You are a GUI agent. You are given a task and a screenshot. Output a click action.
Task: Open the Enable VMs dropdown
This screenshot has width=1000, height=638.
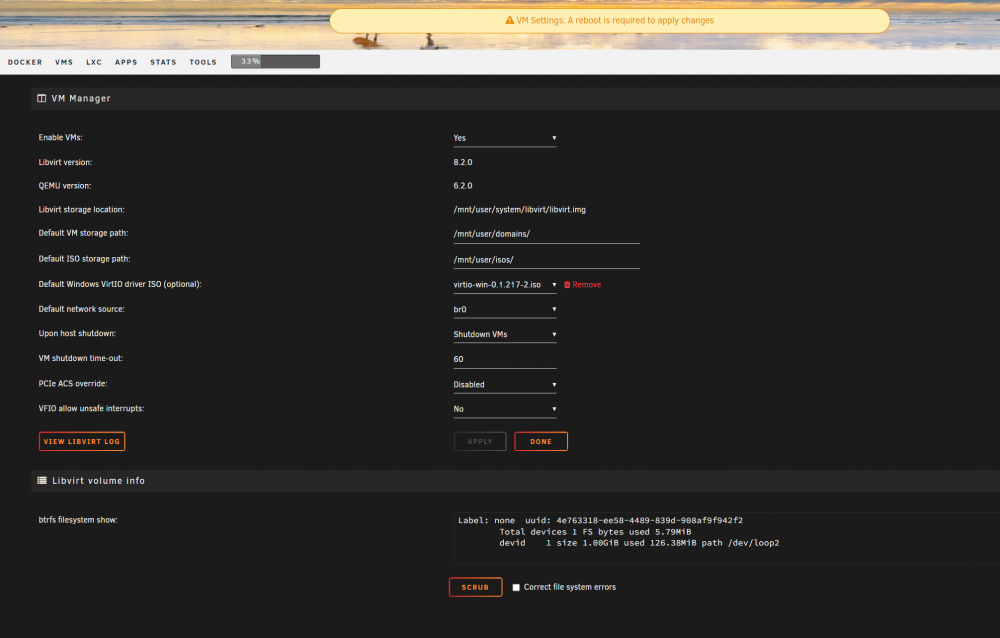pos(504,138)
